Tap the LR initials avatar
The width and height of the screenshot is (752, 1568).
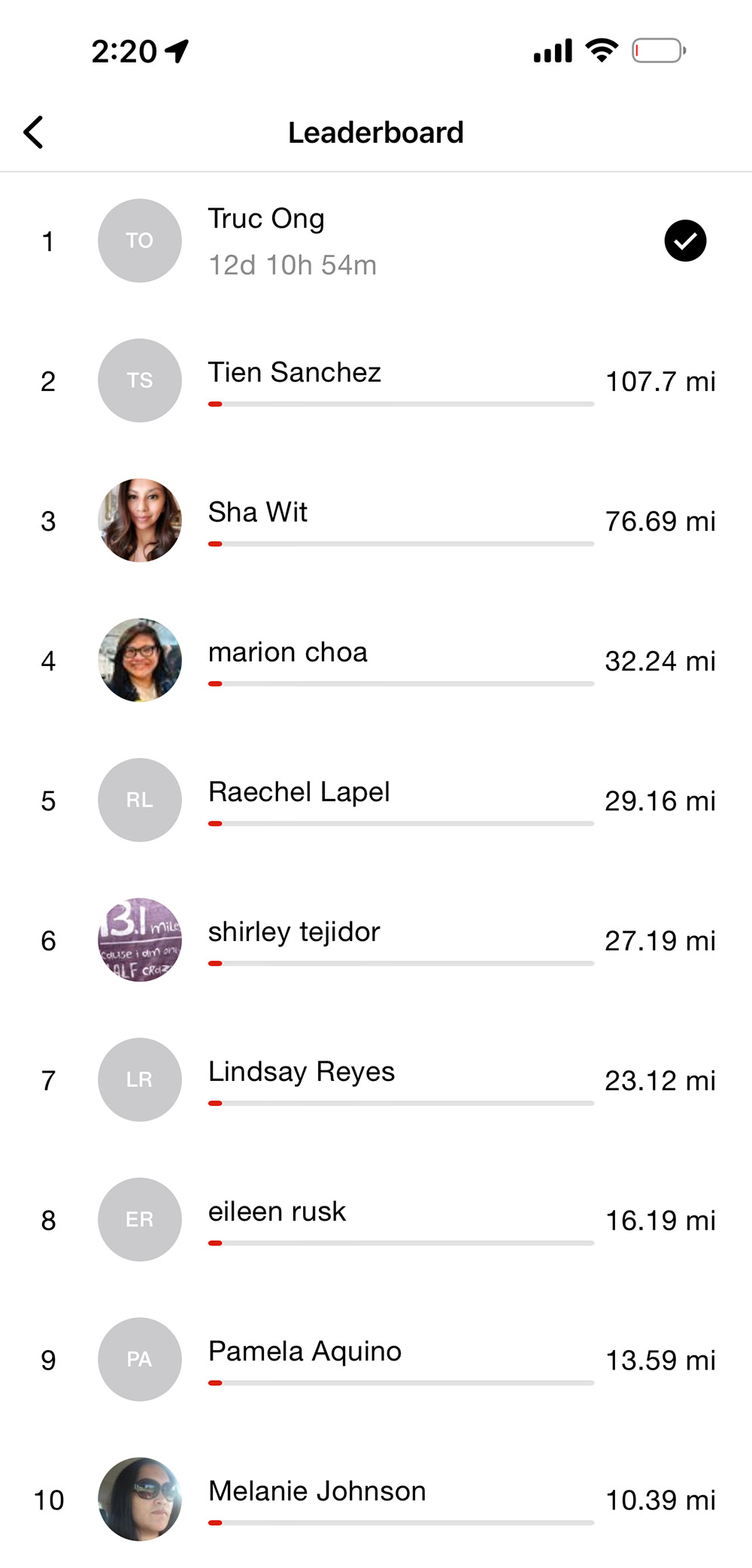140,1079
